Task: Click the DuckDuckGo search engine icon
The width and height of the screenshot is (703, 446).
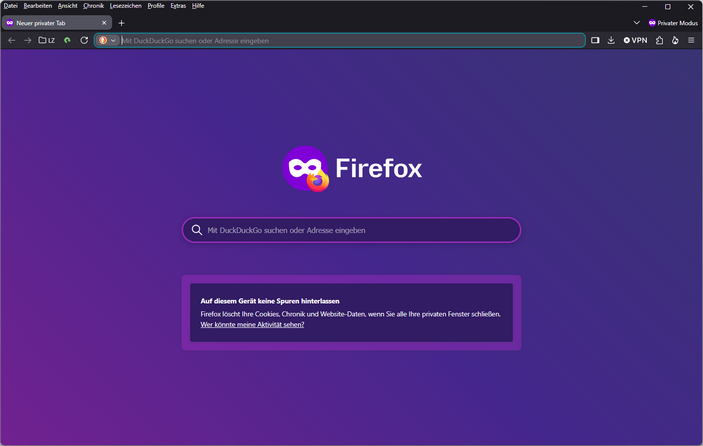Action: tap(103, 40)
